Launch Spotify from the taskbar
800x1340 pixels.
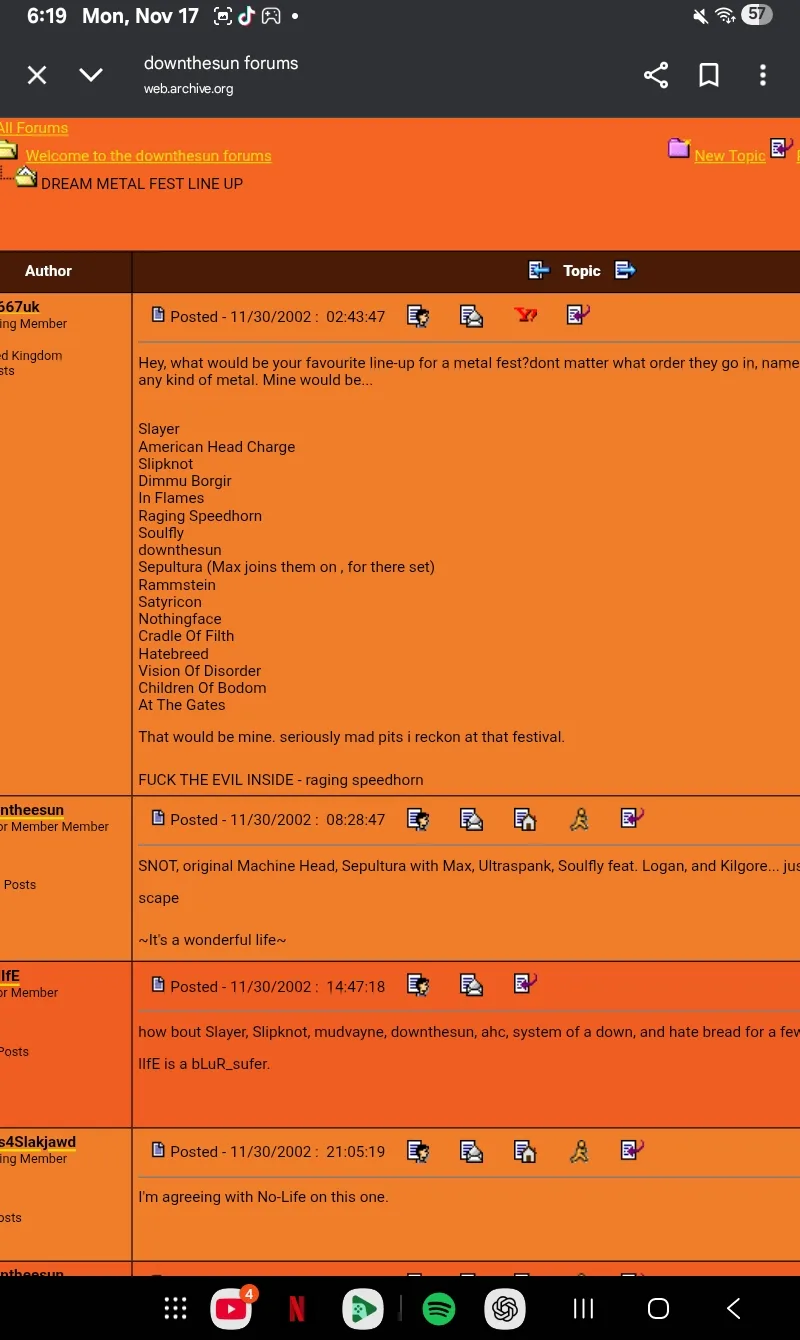439,1308
